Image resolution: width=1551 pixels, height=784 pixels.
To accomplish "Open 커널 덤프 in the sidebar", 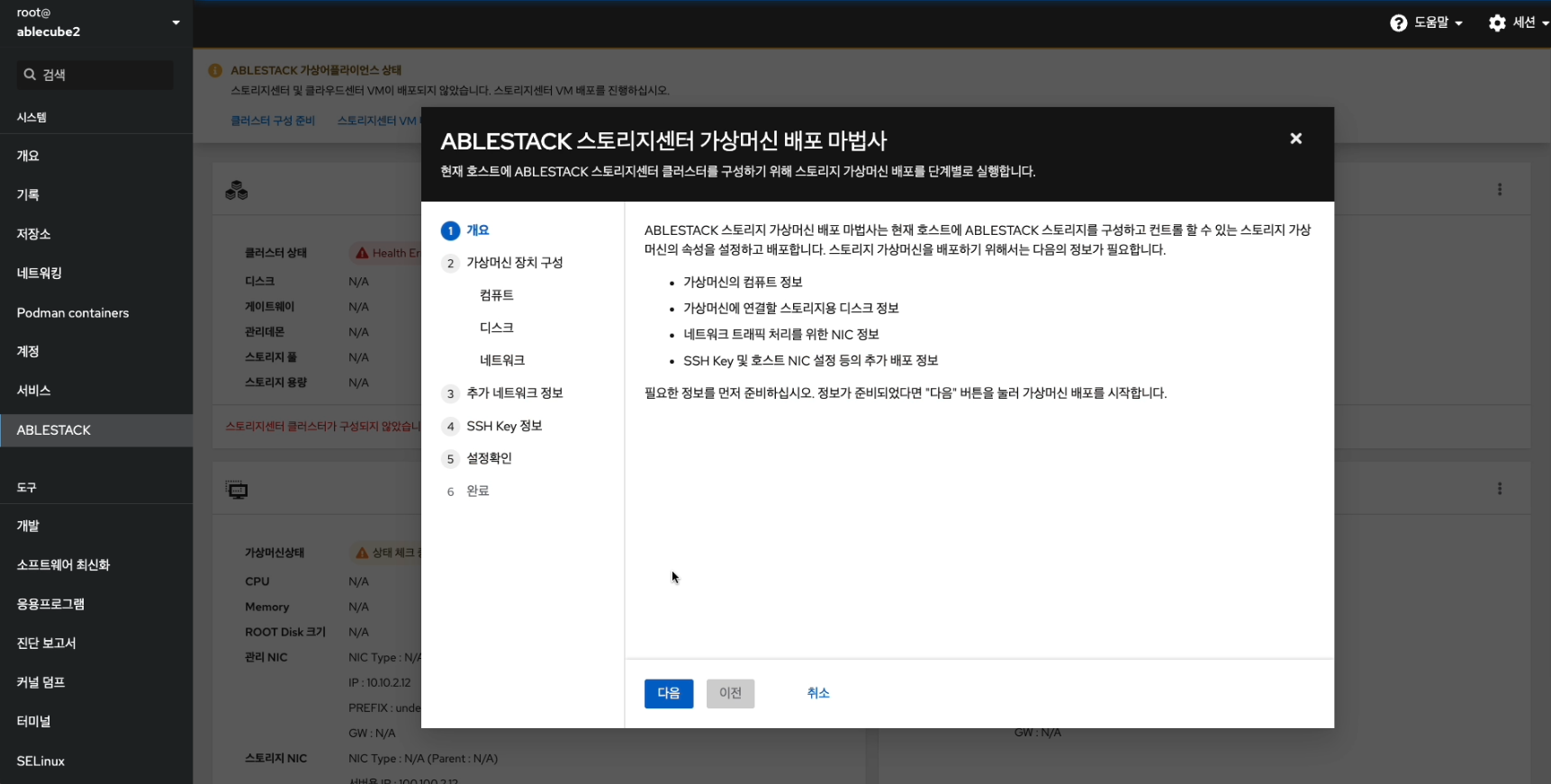I will click(96, 682).
